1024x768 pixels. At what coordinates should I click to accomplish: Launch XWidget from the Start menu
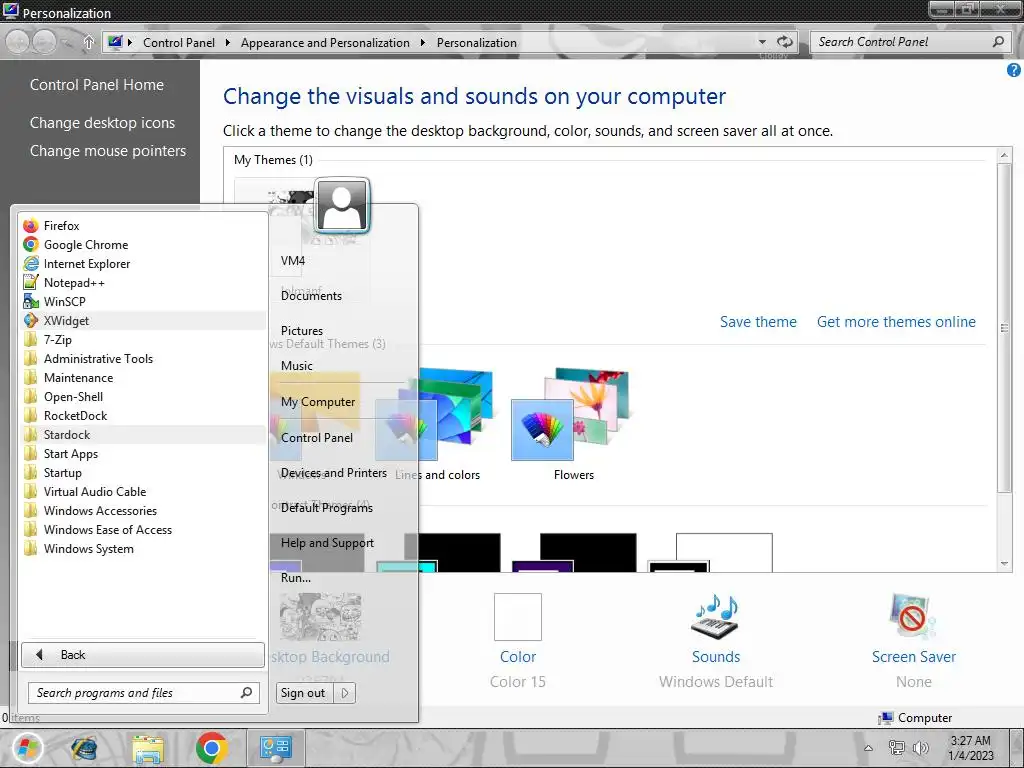(143, 321)
